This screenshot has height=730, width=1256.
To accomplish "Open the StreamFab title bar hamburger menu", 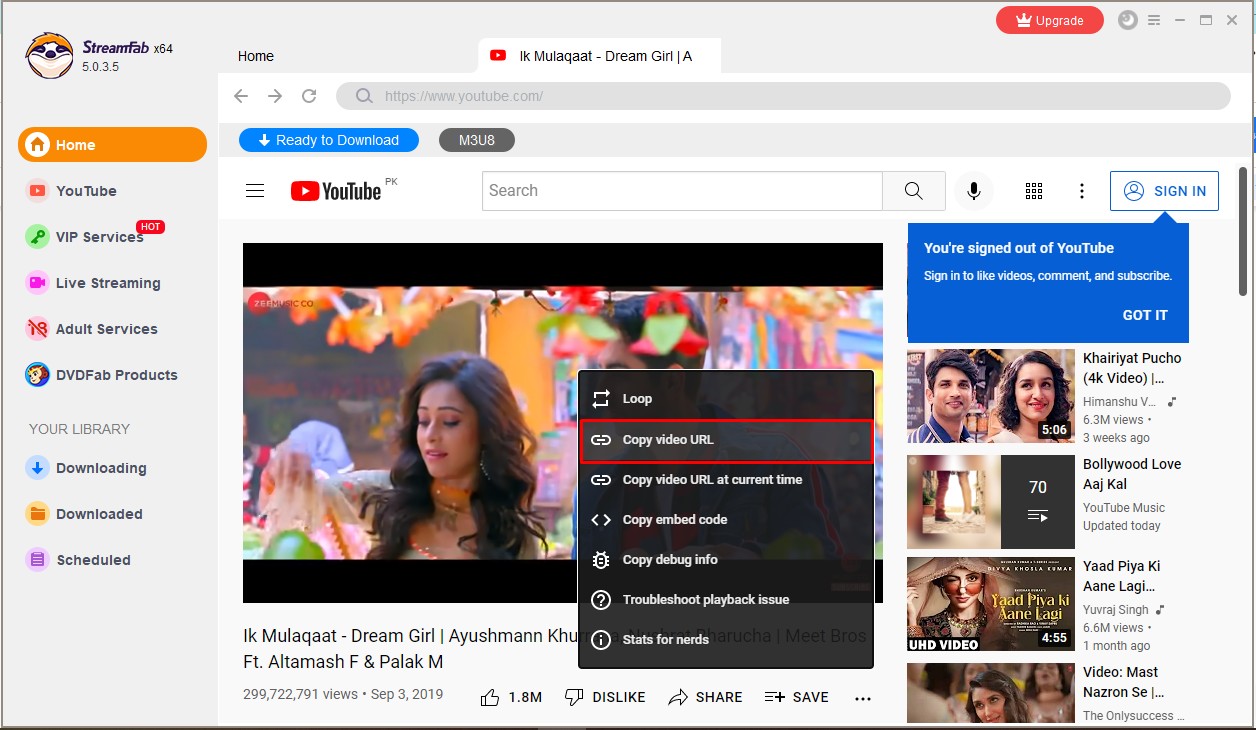I will click(x=1154, y=20).
